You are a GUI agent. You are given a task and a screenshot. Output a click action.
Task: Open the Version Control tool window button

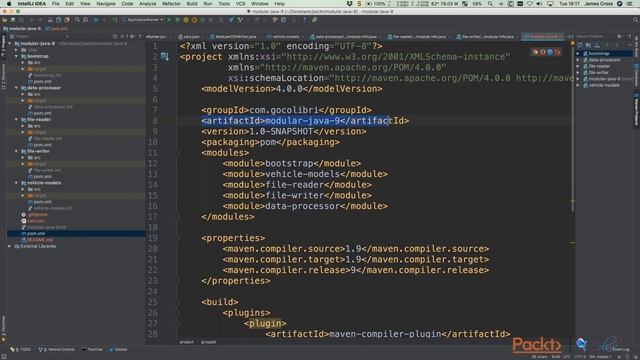tap(57, 349)
